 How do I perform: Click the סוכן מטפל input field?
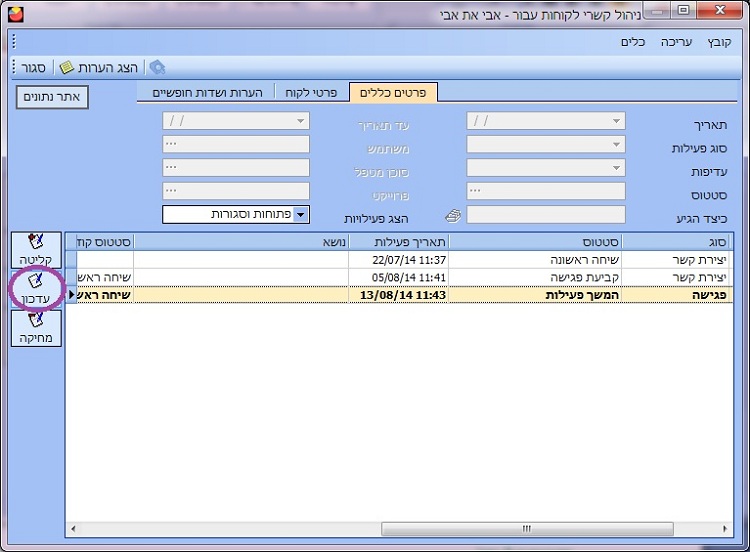pos(236,168)
